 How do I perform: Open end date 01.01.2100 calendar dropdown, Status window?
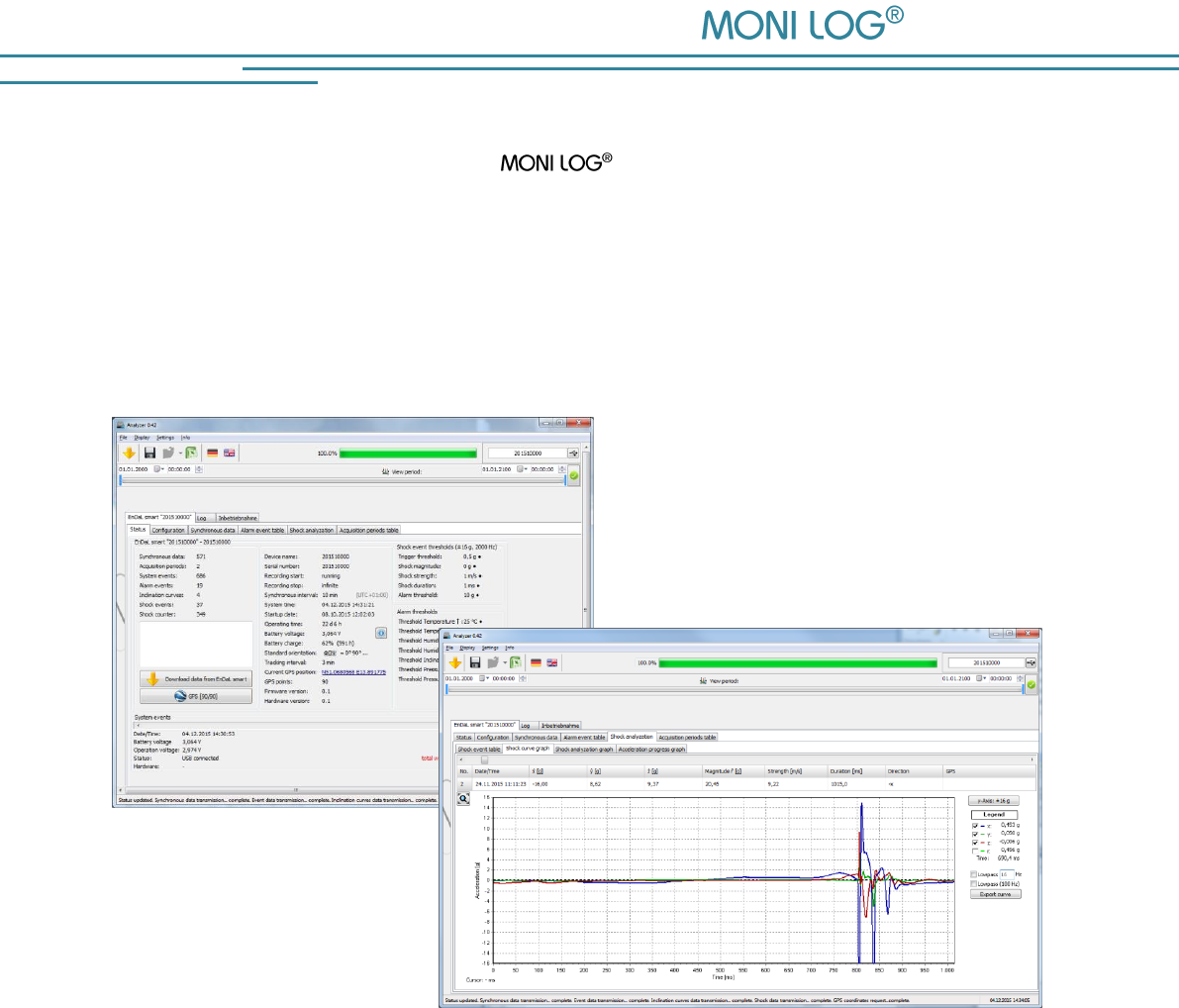coord(522,469)
